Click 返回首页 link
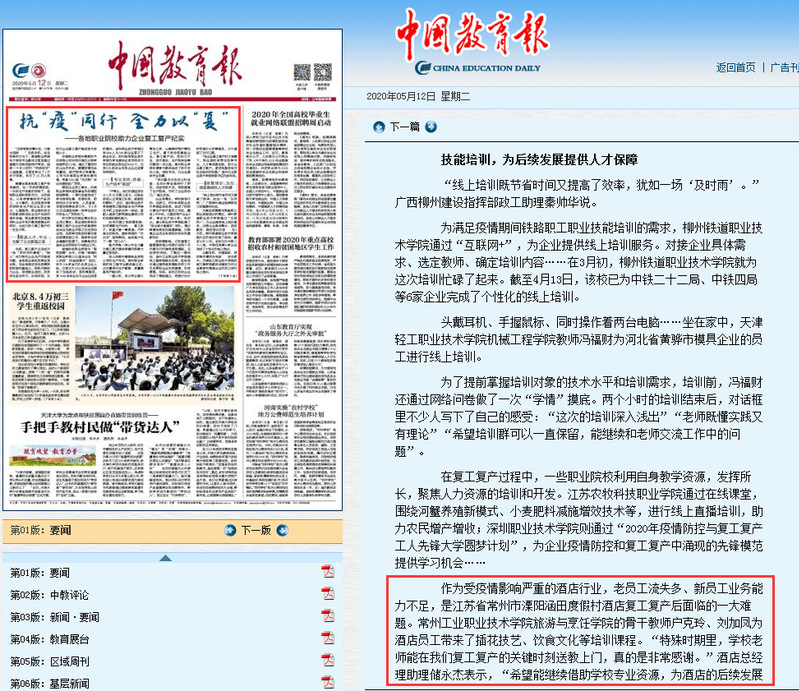The width and height of the screenshot is (799, 691). (736, 67)
